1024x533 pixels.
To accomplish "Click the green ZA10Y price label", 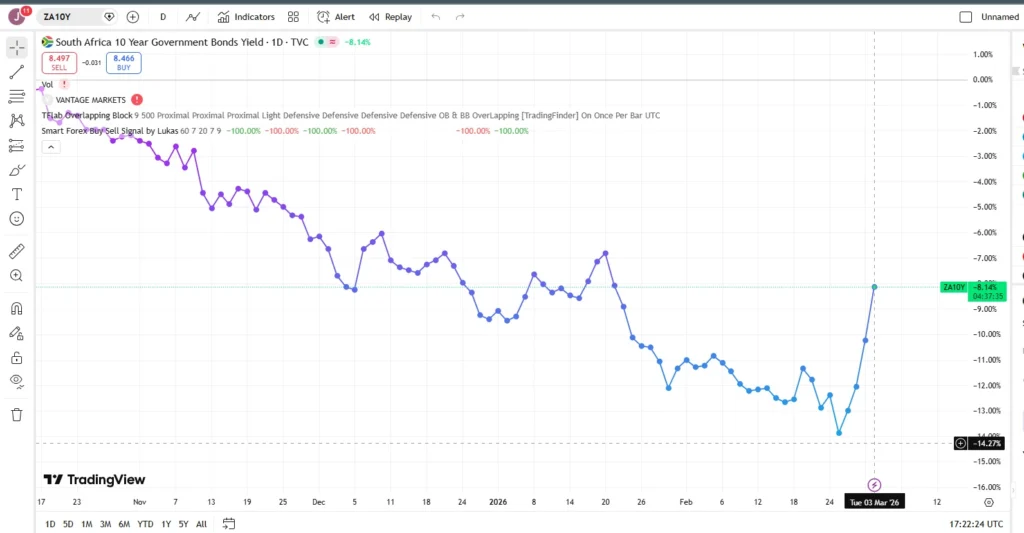I will [x=953, y=287].
